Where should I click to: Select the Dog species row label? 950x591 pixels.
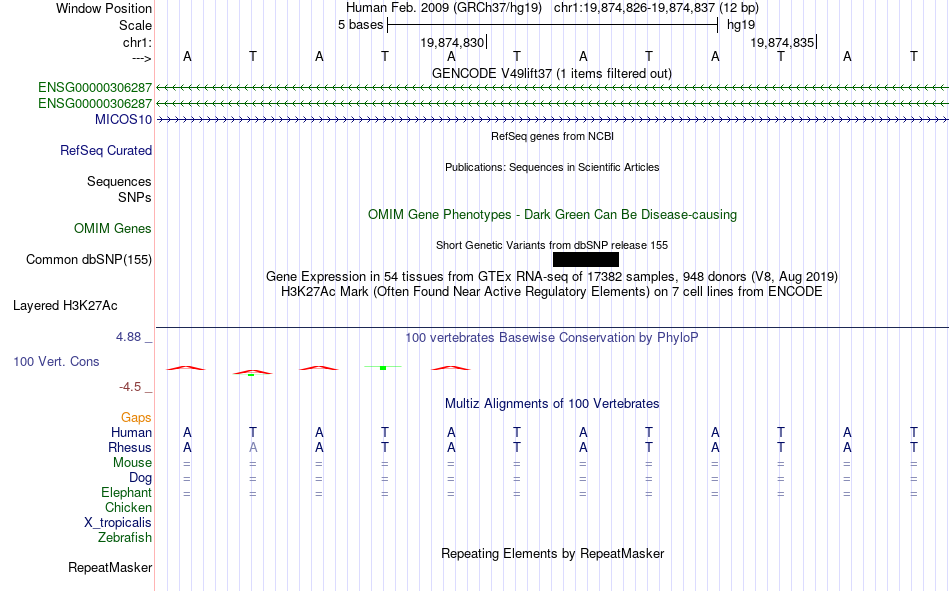pos(140,478)
